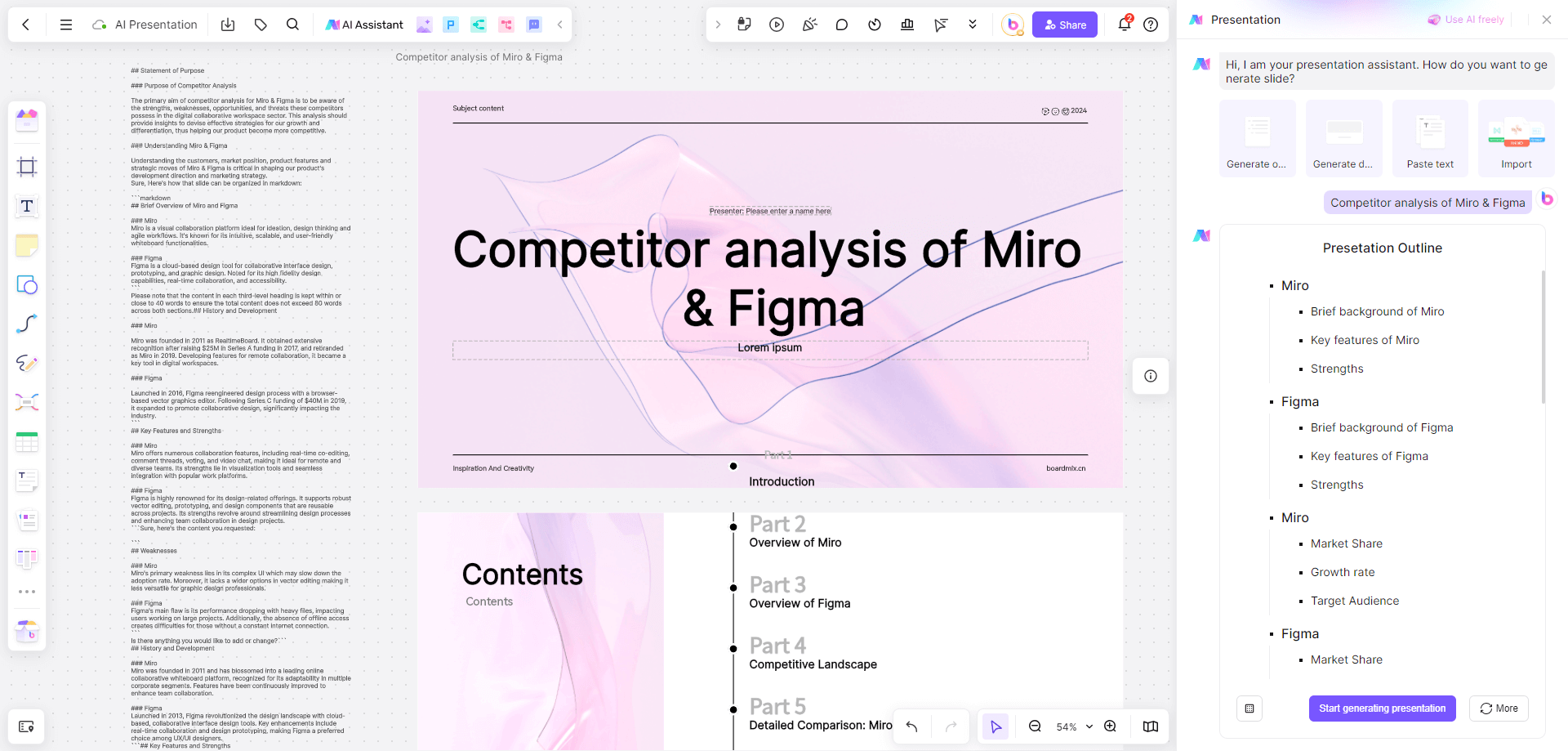Select the Text document card tool
Image resolution: width=1568 pixels, height=751 pixels.
point(27,481)
